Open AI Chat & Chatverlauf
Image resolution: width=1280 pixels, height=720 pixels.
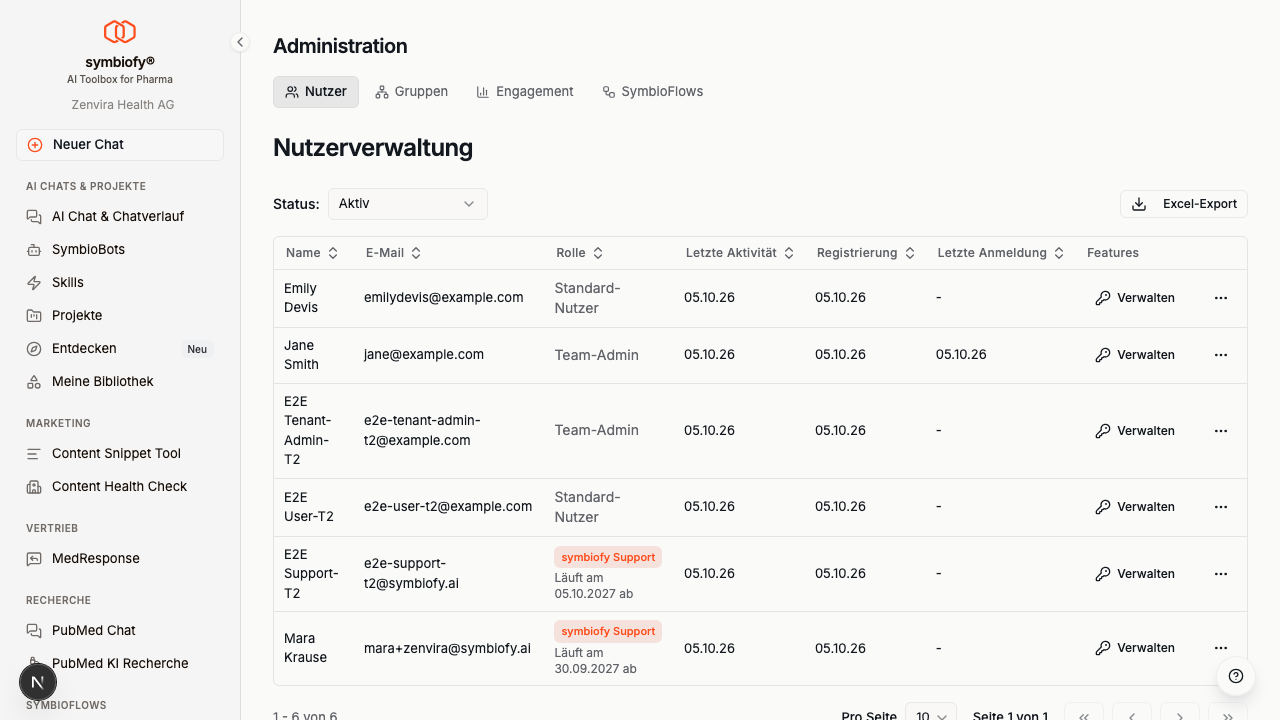[x=120, y=217]
